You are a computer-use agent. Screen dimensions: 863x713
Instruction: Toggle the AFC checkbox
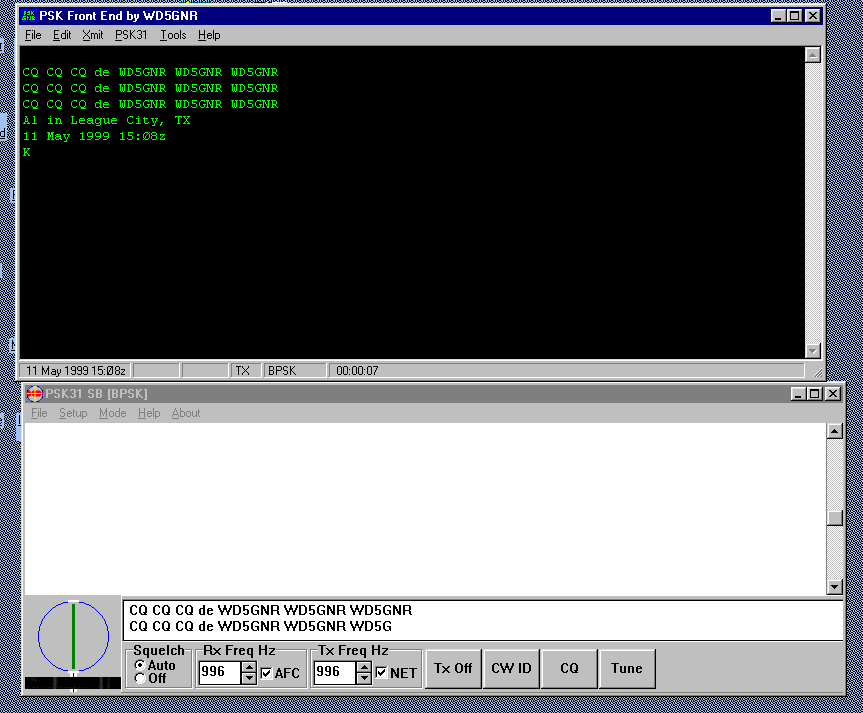[x=267, y=673]
